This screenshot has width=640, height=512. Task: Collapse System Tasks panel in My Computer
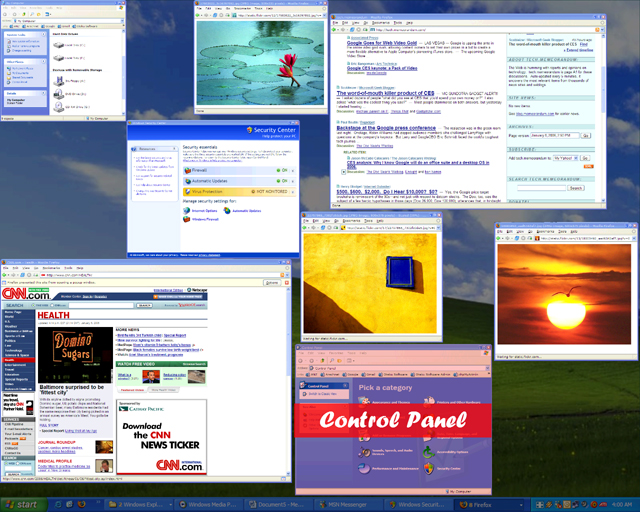point(43,35)
